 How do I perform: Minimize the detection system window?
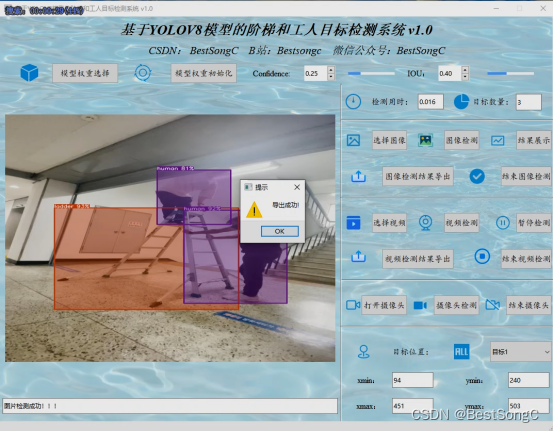496,8
